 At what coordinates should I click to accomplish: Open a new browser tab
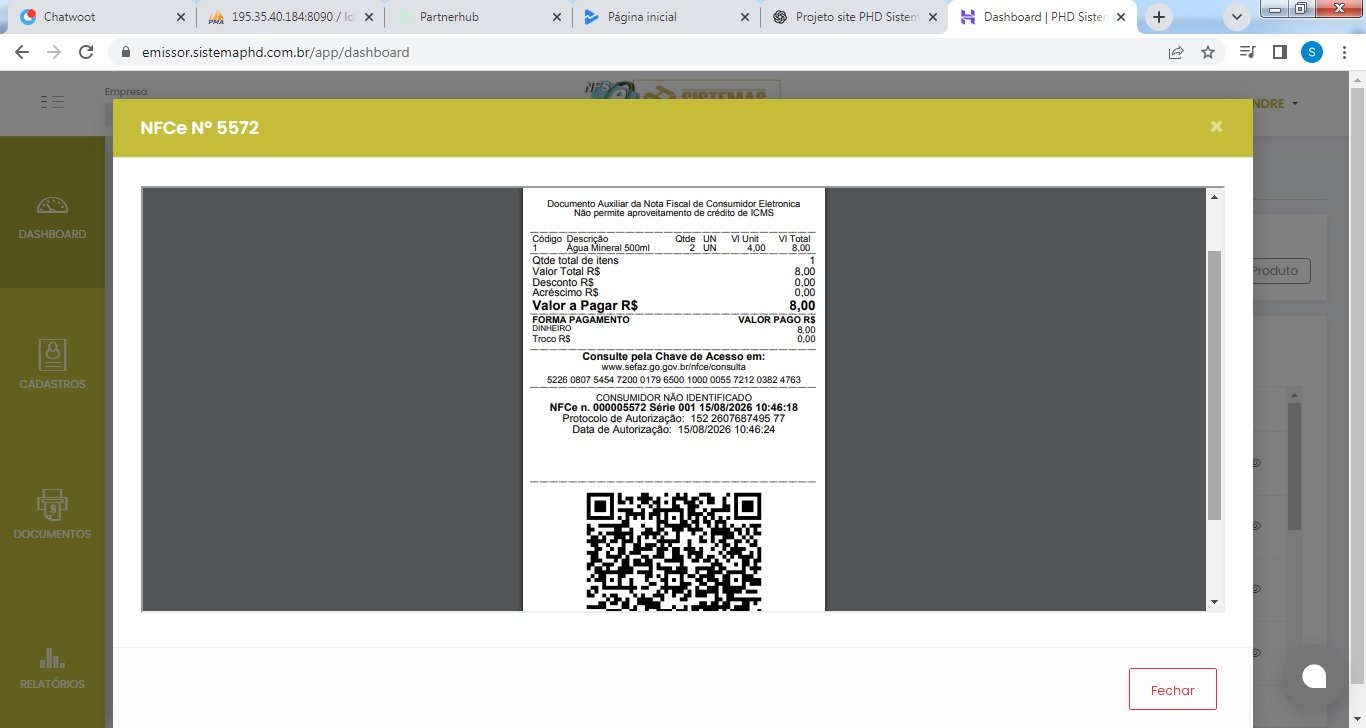(x=1159, y=17)
